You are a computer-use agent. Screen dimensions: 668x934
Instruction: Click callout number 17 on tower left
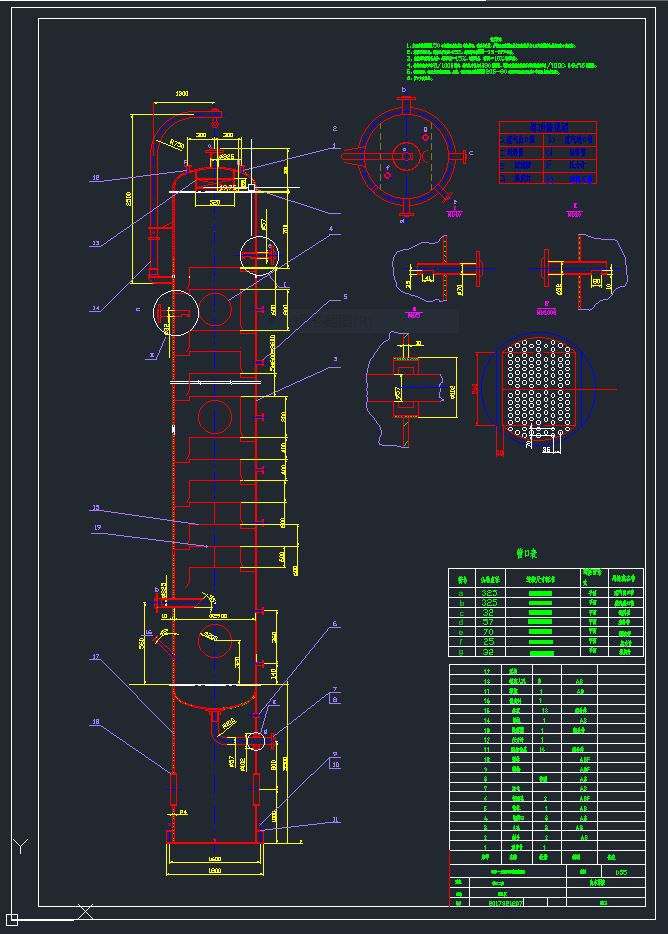click(96, 657)
